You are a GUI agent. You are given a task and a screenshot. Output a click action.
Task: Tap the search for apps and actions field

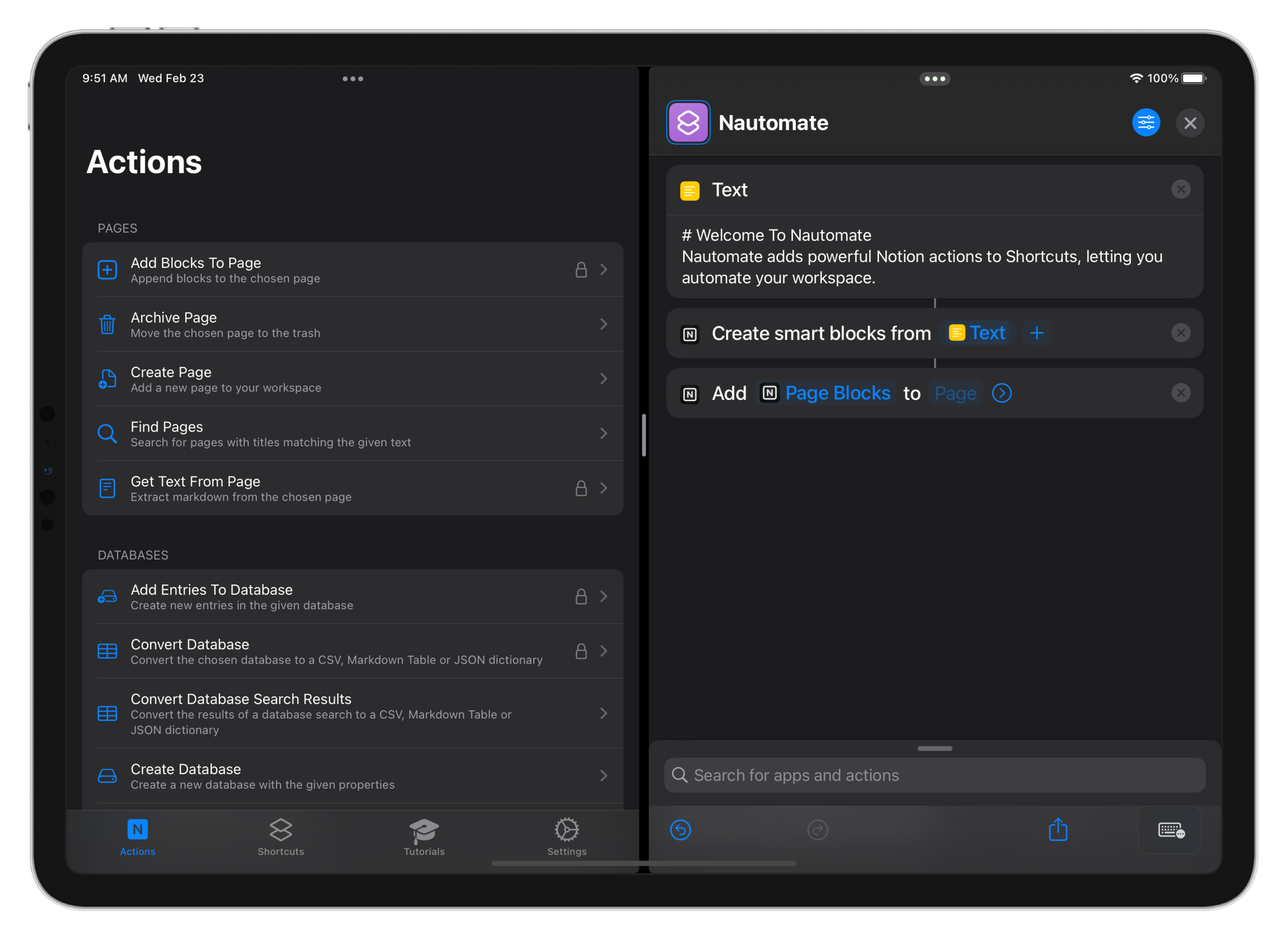[x=934, y=775]
